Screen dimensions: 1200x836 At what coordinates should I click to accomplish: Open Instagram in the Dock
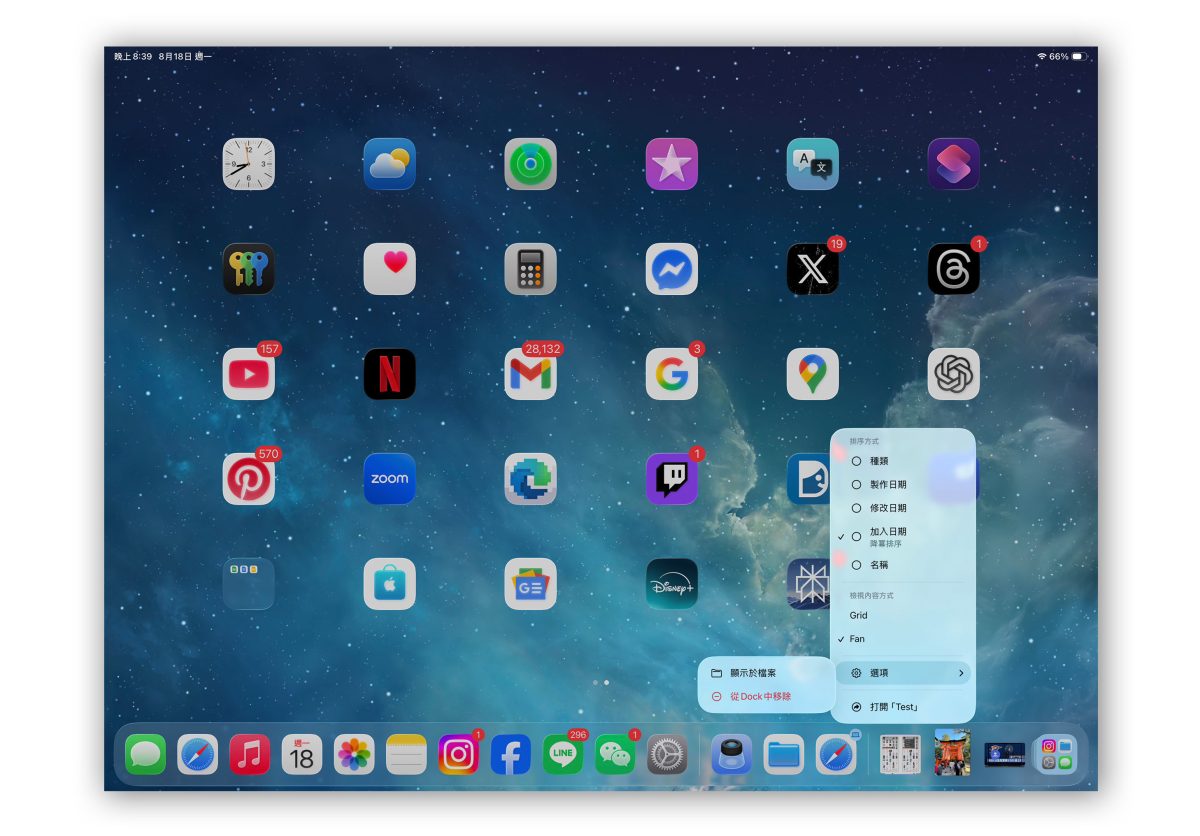458,755
